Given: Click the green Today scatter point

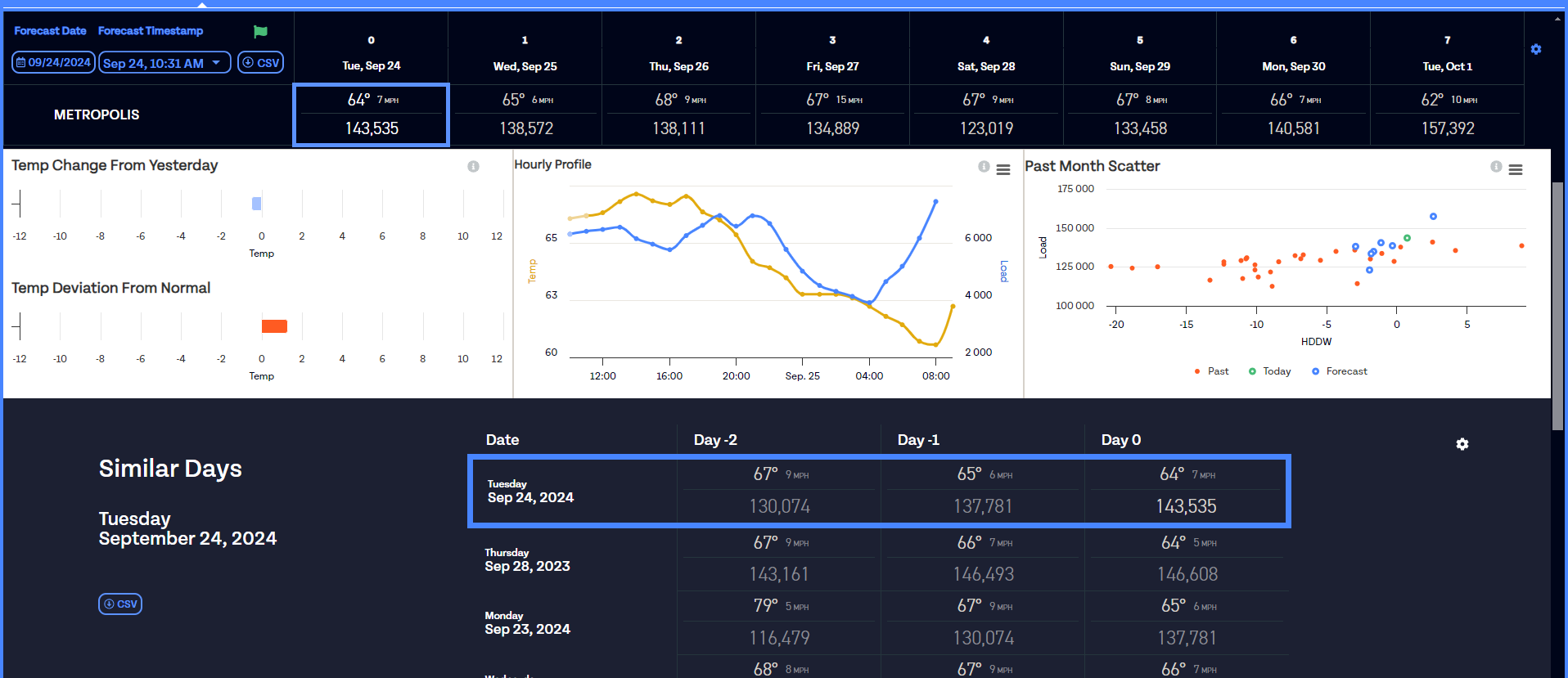Looking at the screenshot, I should (1407, 238).
